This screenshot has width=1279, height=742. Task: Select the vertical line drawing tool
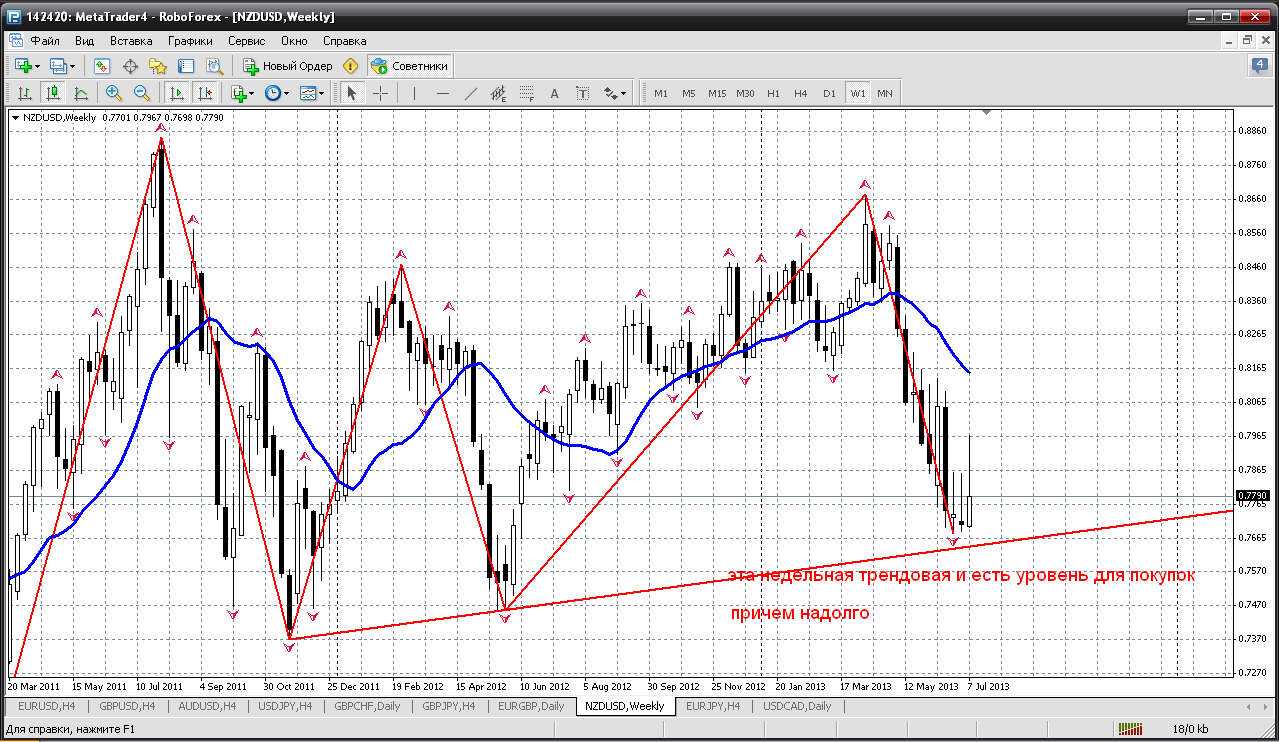tap(414, 93)
